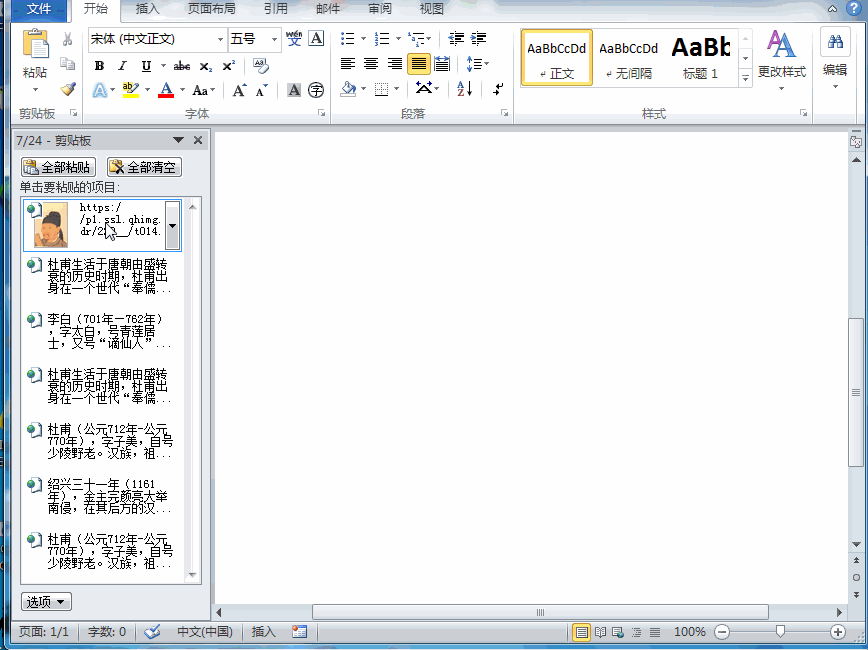Viewport: 868px width, 650px height.
Task: Expand the 选项 dropdown in clipboard pane
Action: (47, 601)
